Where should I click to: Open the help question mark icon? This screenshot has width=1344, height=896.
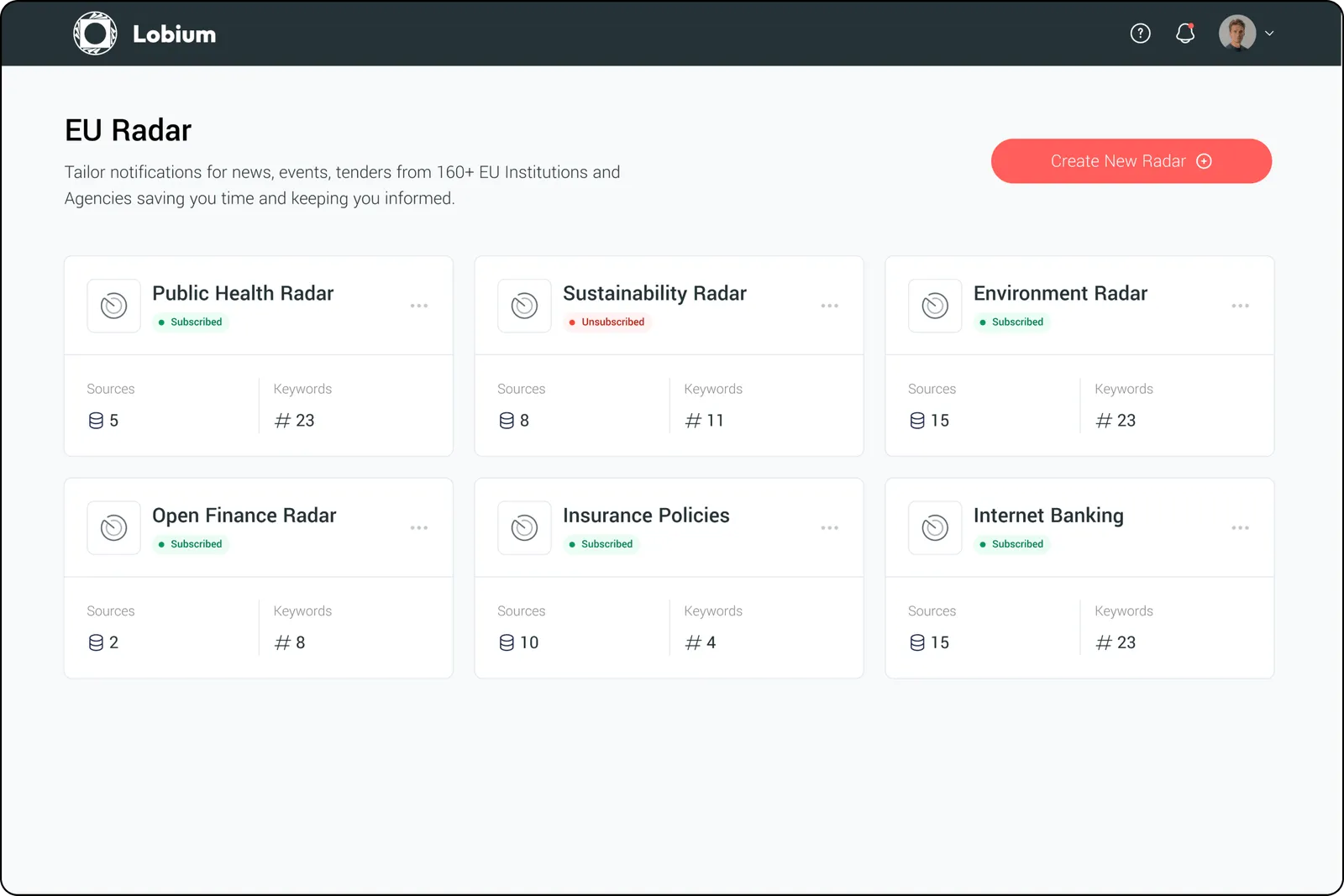[1140, 34]
